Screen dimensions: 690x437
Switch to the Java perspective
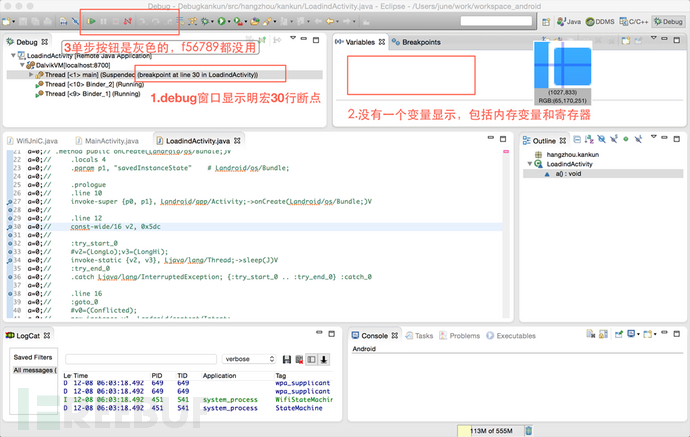coord(570,20)
